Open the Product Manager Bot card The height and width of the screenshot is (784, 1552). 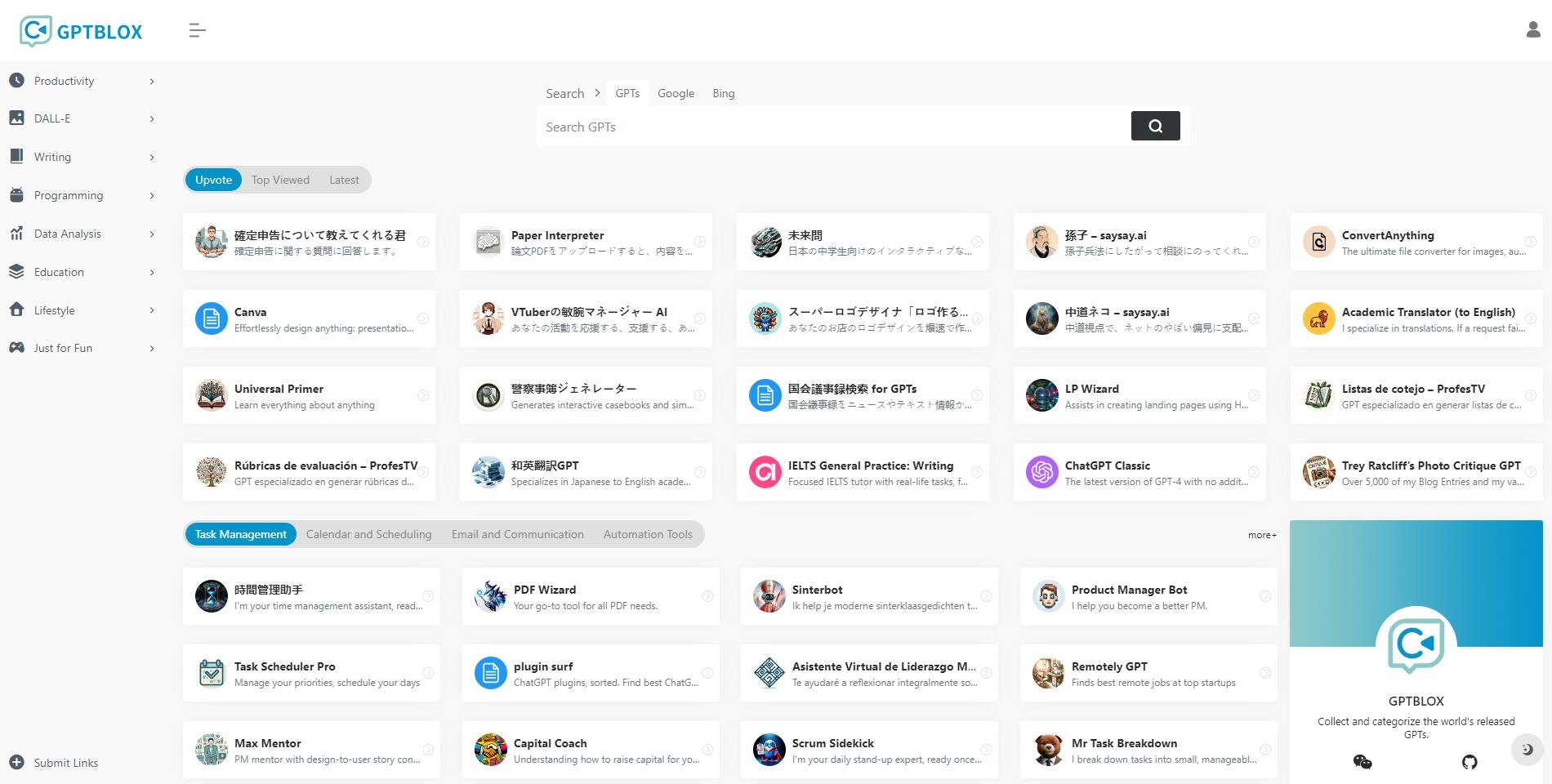pos(1148,596)
